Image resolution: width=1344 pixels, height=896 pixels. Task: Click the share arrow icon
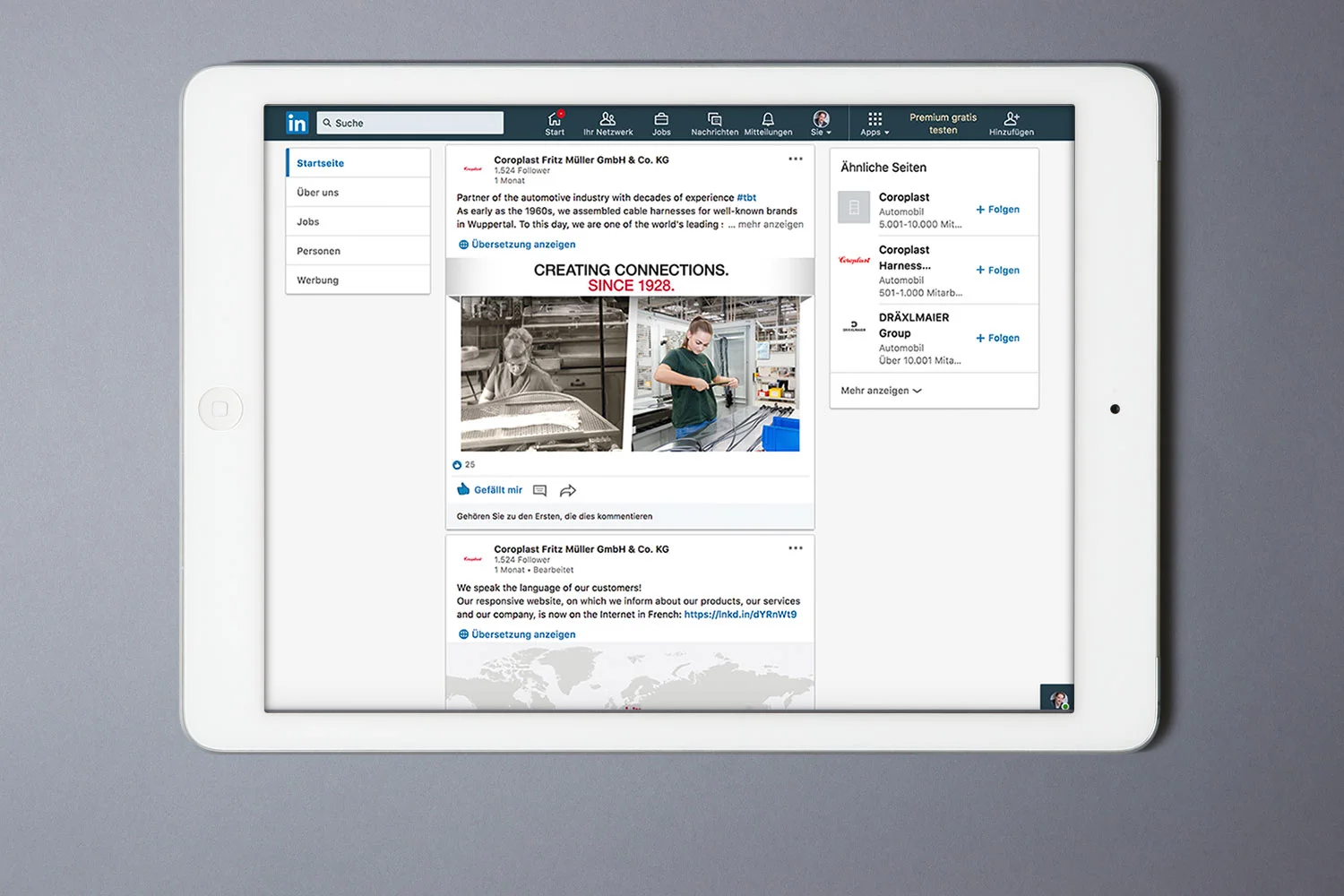coord(567,490)
